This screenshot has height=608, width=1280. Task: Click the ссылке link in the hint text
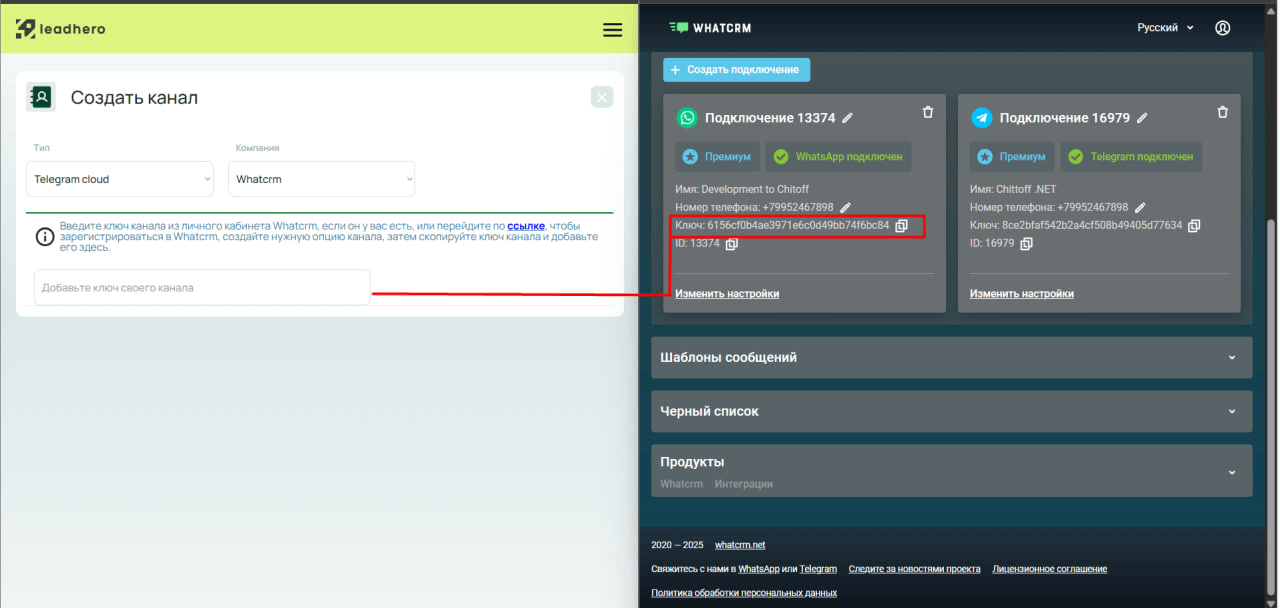526,226
